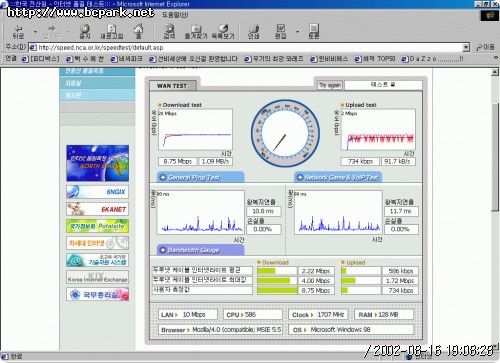500x363 pixels.
Task: Click Network Game & VoIP Test arrow icon
Action: [x=300, y=177]
